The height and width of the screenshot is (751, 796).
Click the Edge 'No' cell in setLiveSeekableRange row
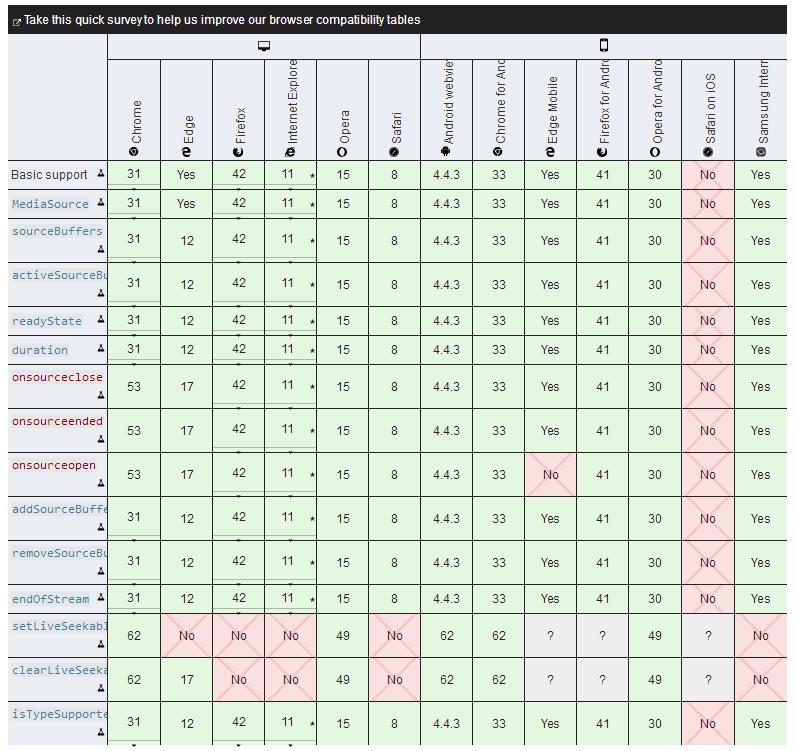[x=186, y=635]
